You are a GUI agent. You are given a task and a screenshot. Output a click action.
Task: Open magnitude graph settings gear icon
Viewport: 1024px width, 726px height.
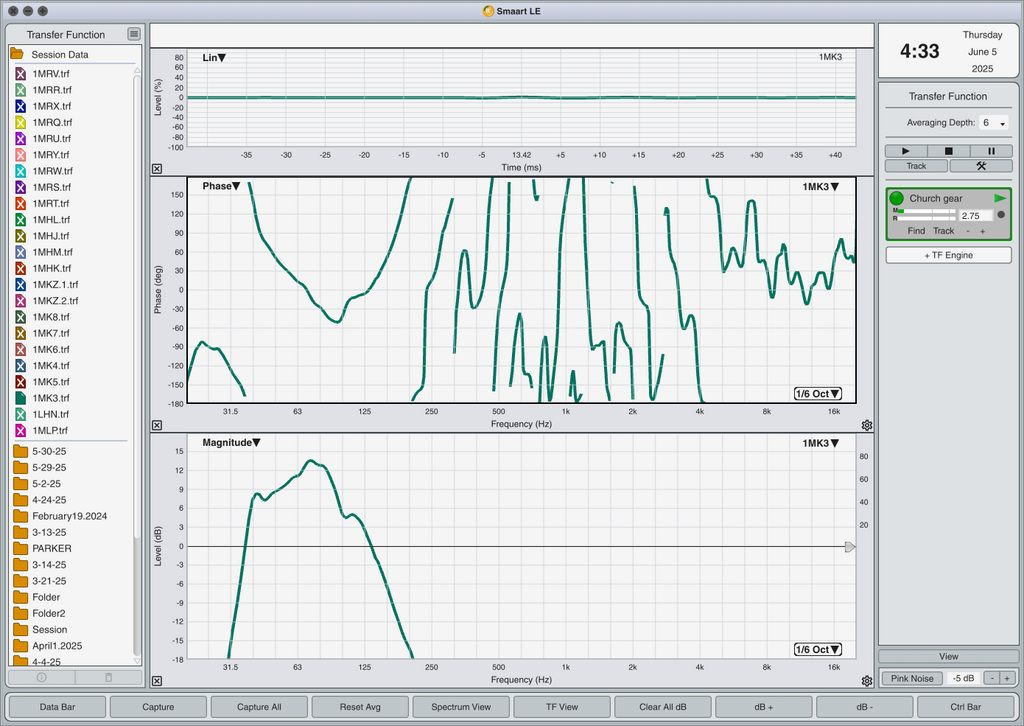867,681
